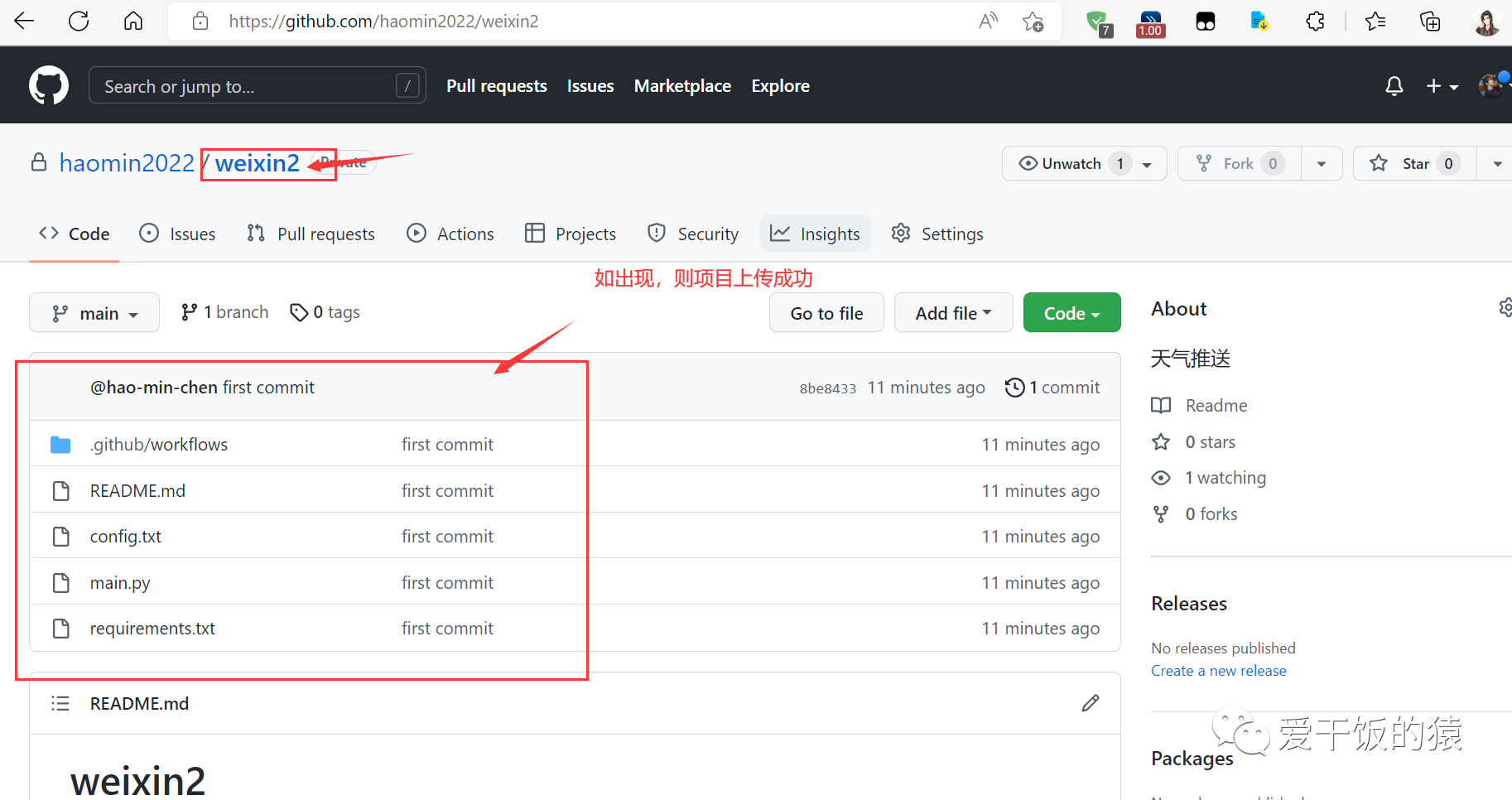Open the collections icon in toolbar
Image resolution: width=1512 pixels, height=800 pixels.
[1430, 22]
